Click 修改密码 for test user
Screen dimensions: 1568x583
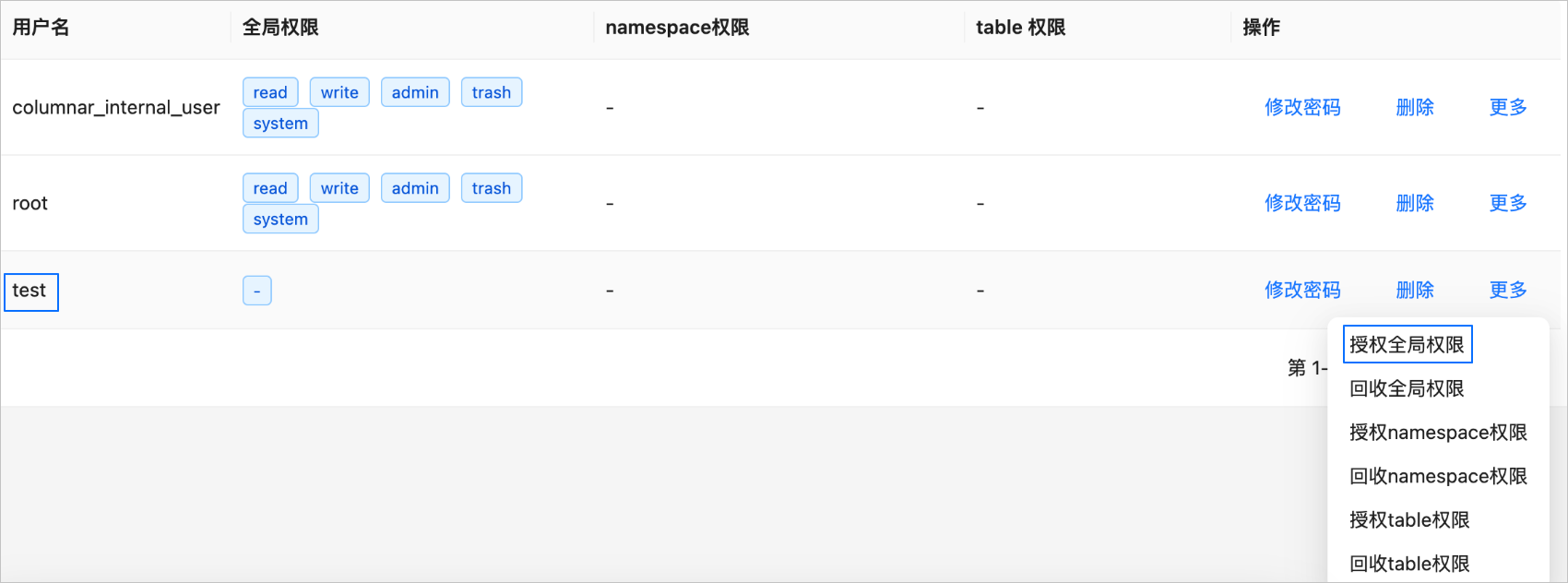pos(1302,290)
